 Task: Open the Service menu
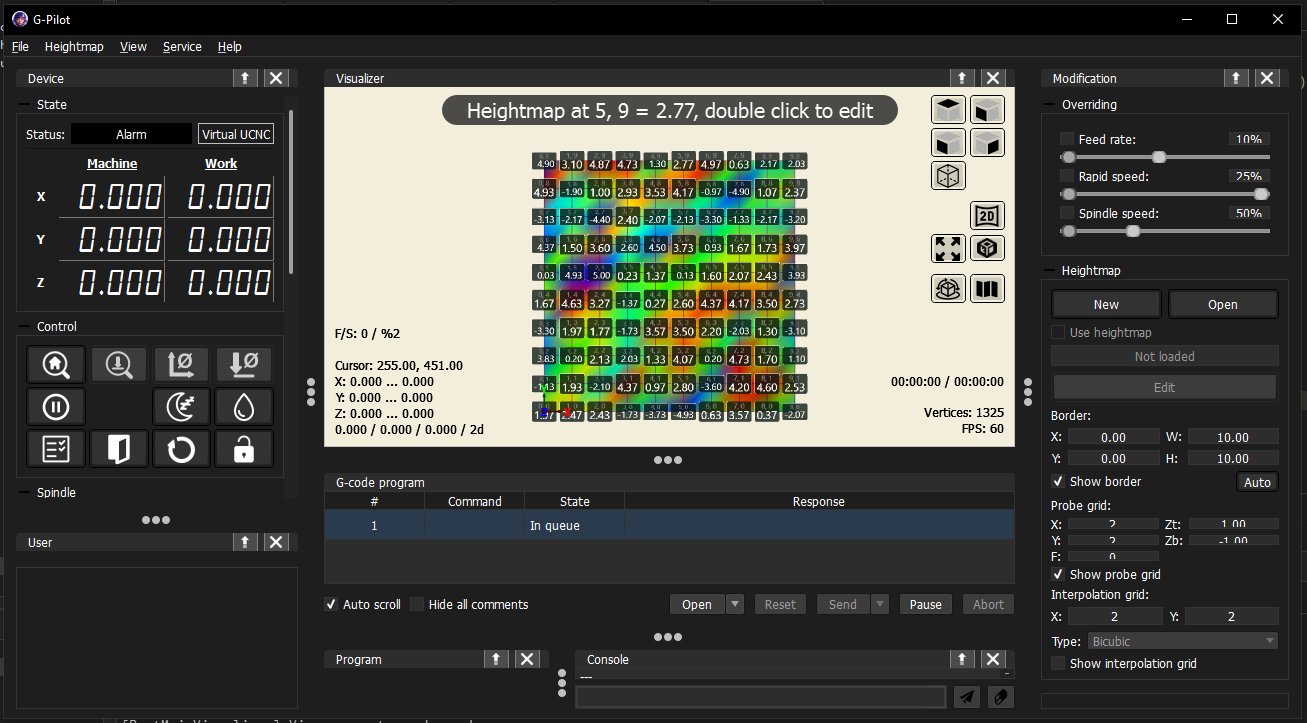(182, 46)
